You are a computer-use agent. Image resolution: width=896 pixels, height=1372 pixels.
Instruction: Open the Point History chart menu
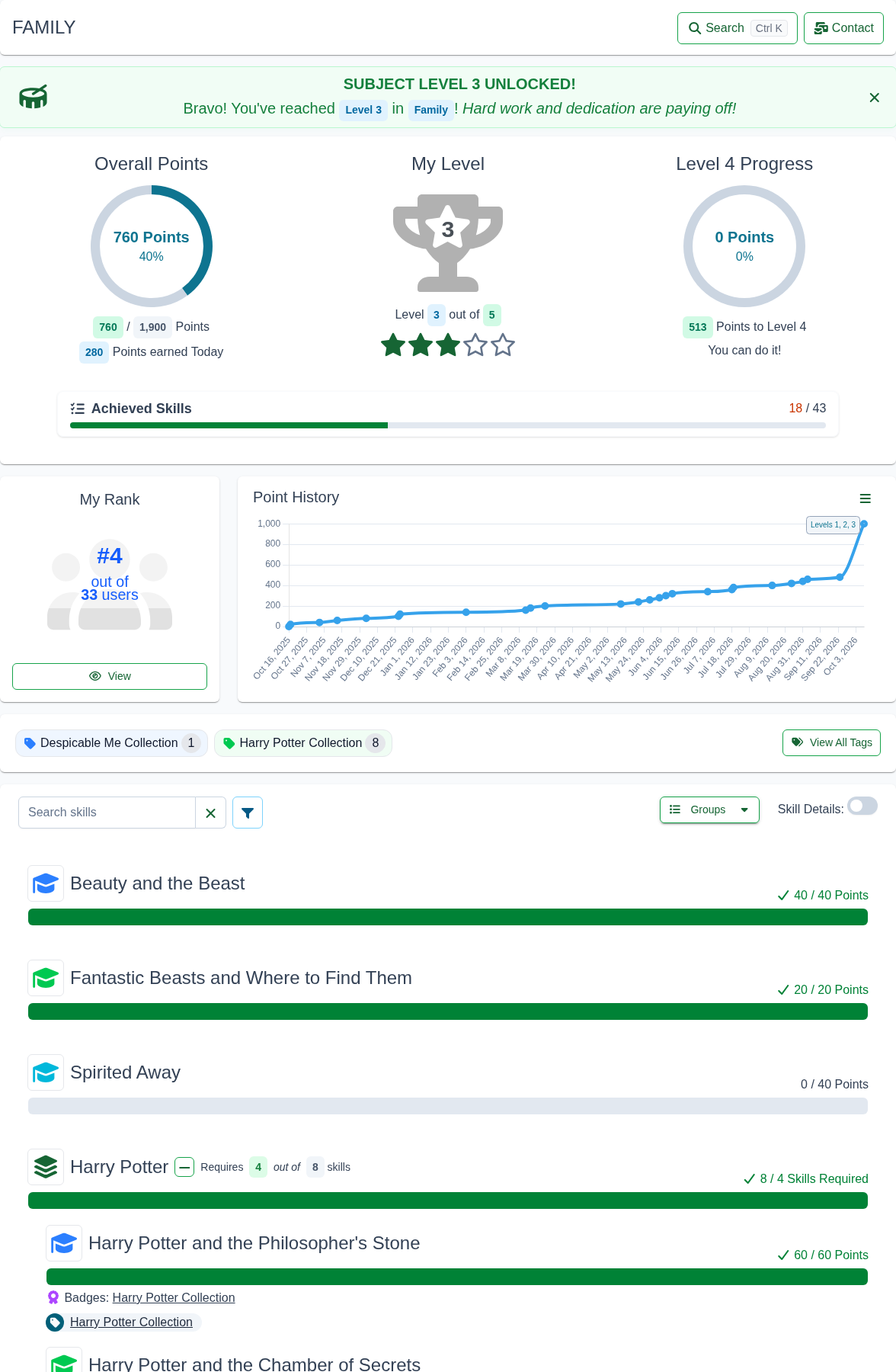click(865, 498)
